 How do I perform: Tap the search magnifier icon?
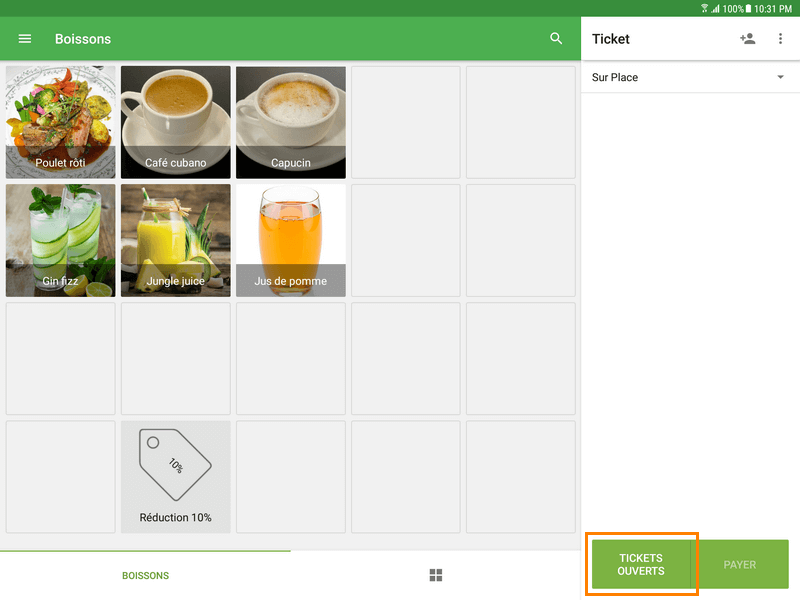point(556,39)
